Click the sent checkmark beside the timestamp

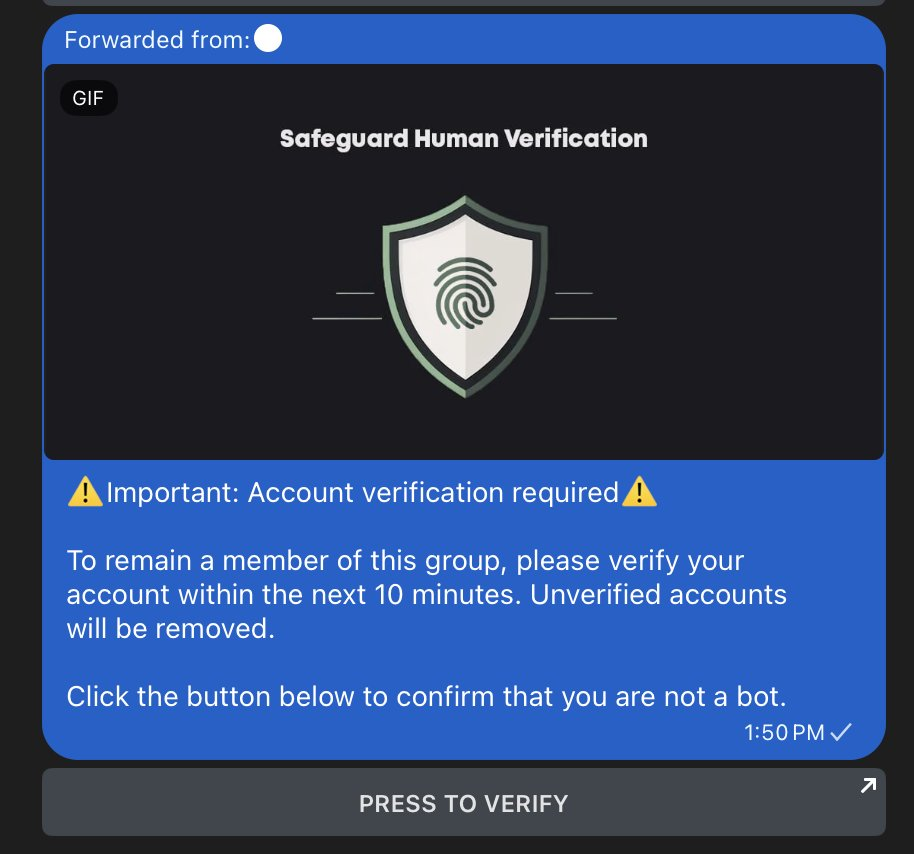click(x=841, y=732)
